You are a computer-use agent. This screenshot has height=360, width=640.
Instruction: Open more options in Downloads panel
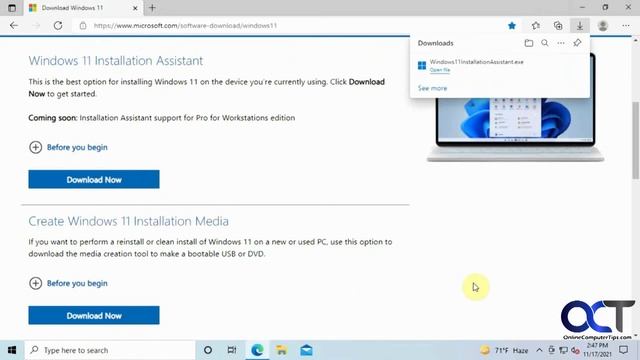click(561, 43)
